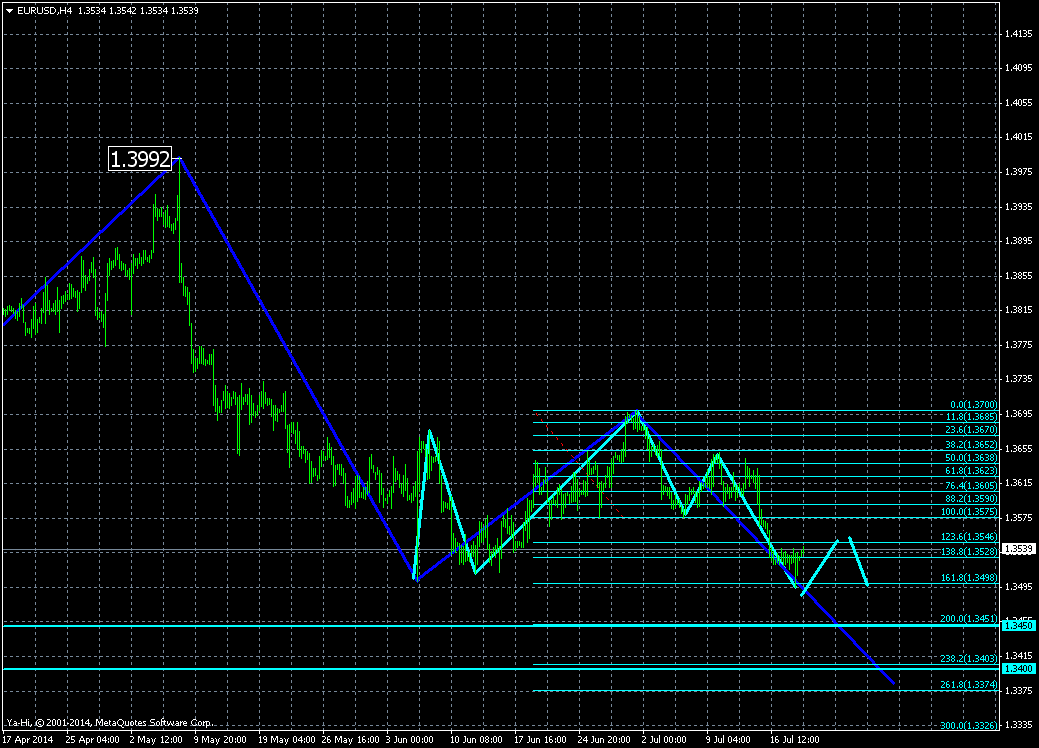Click the 17 Apr 2014 date label

pyautogui.click(x=28, y=739)
